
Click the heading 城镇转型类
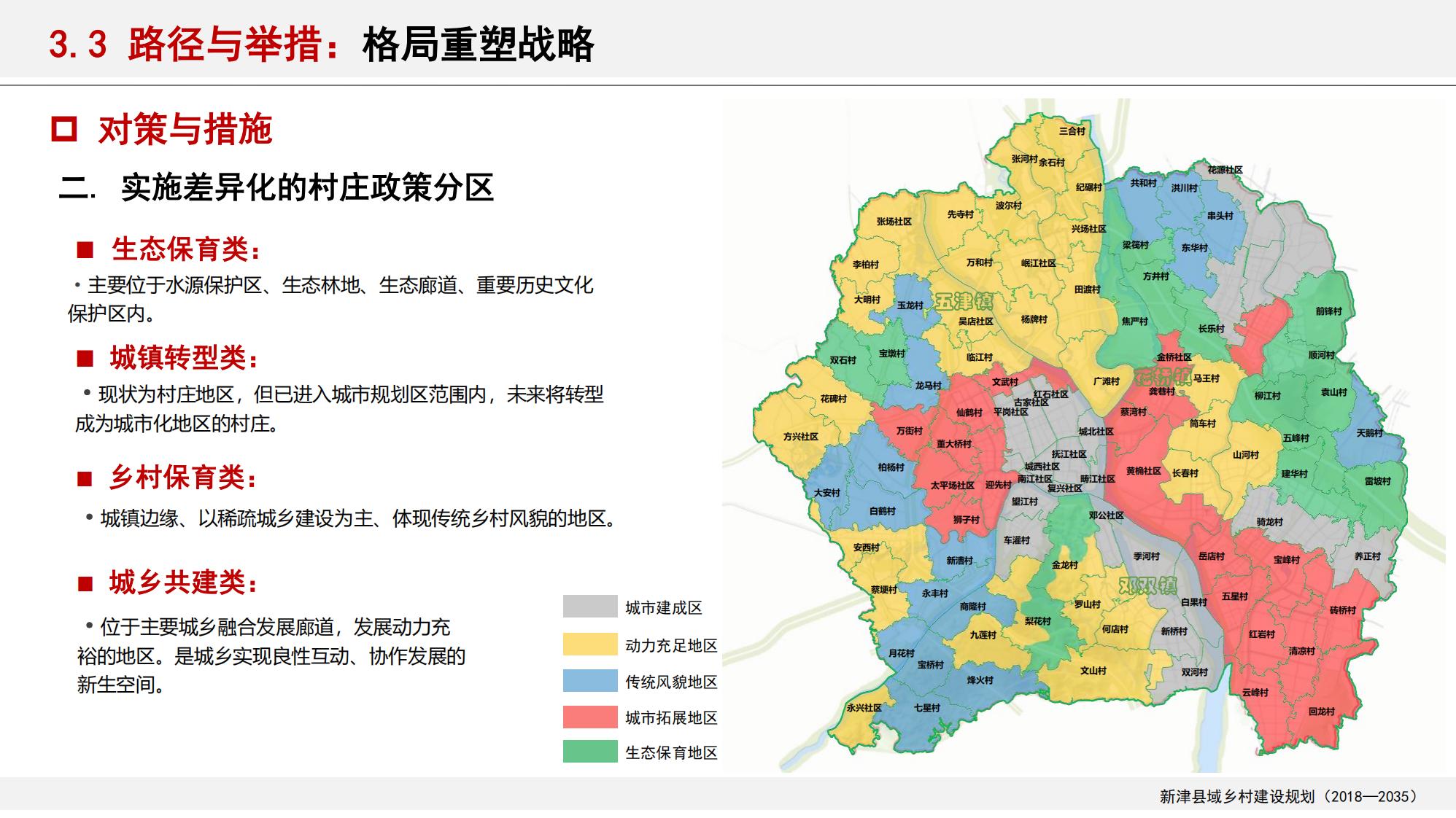(179, 358)
